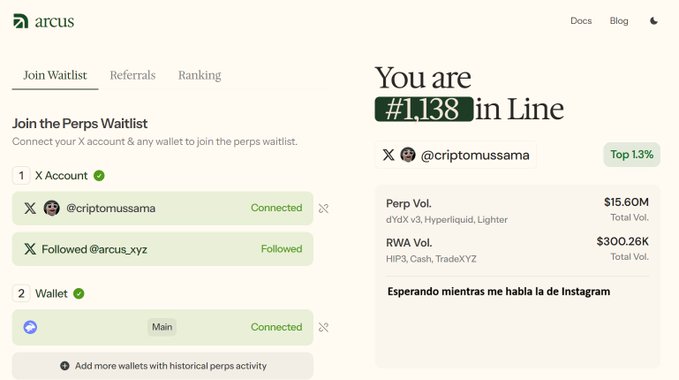The image size is (679, 380).
Task: Open the Docs link
Action: click(x=581, y=21)
